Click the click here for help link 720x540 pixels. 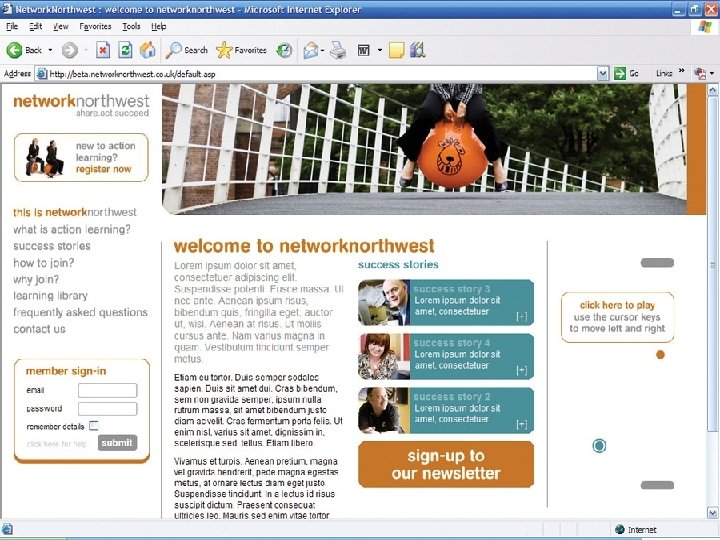pos(56,444)
